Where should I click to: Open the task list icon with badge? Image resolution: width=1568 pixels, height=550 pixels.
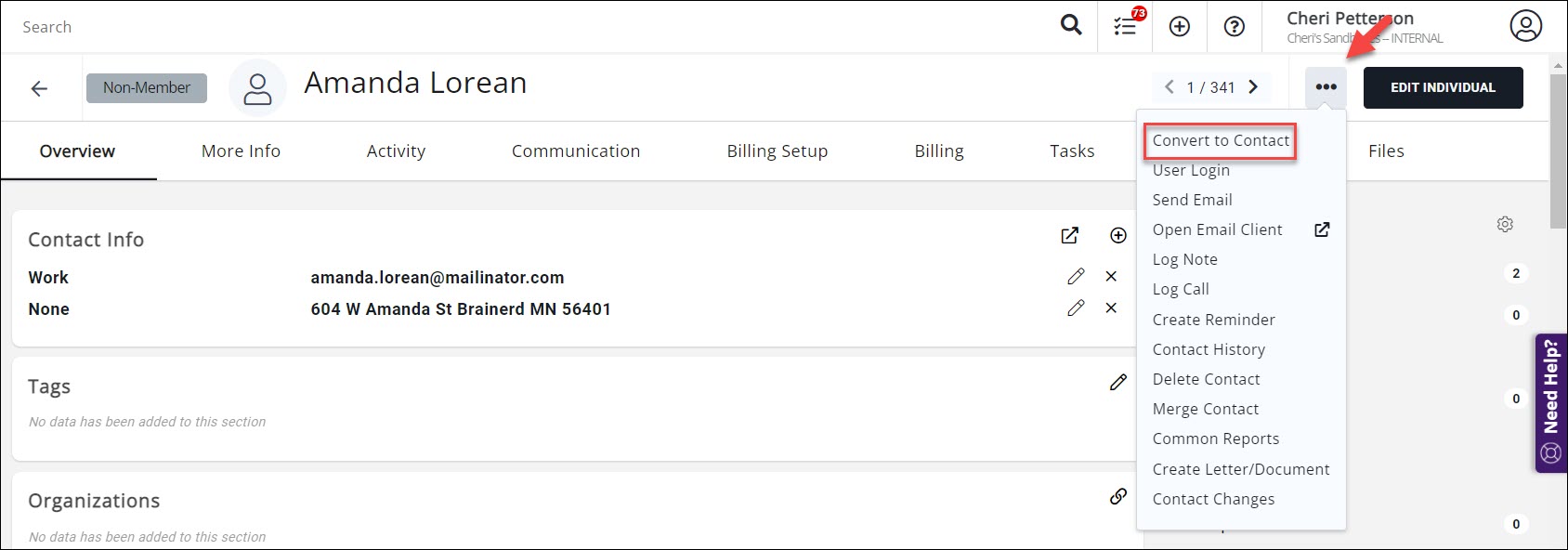[x=1126, y=26]
